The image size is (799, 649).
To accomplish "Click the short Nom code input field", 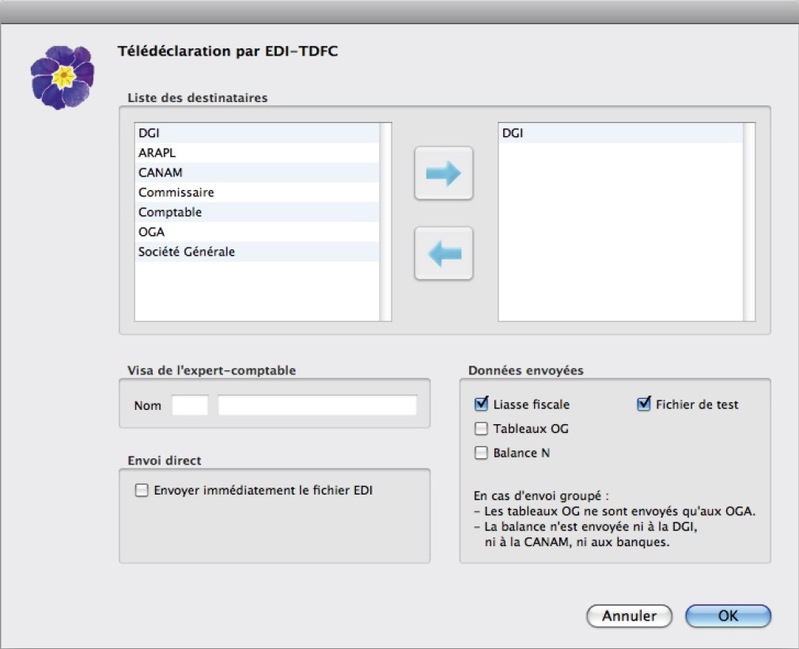I will tap(190, 405).
